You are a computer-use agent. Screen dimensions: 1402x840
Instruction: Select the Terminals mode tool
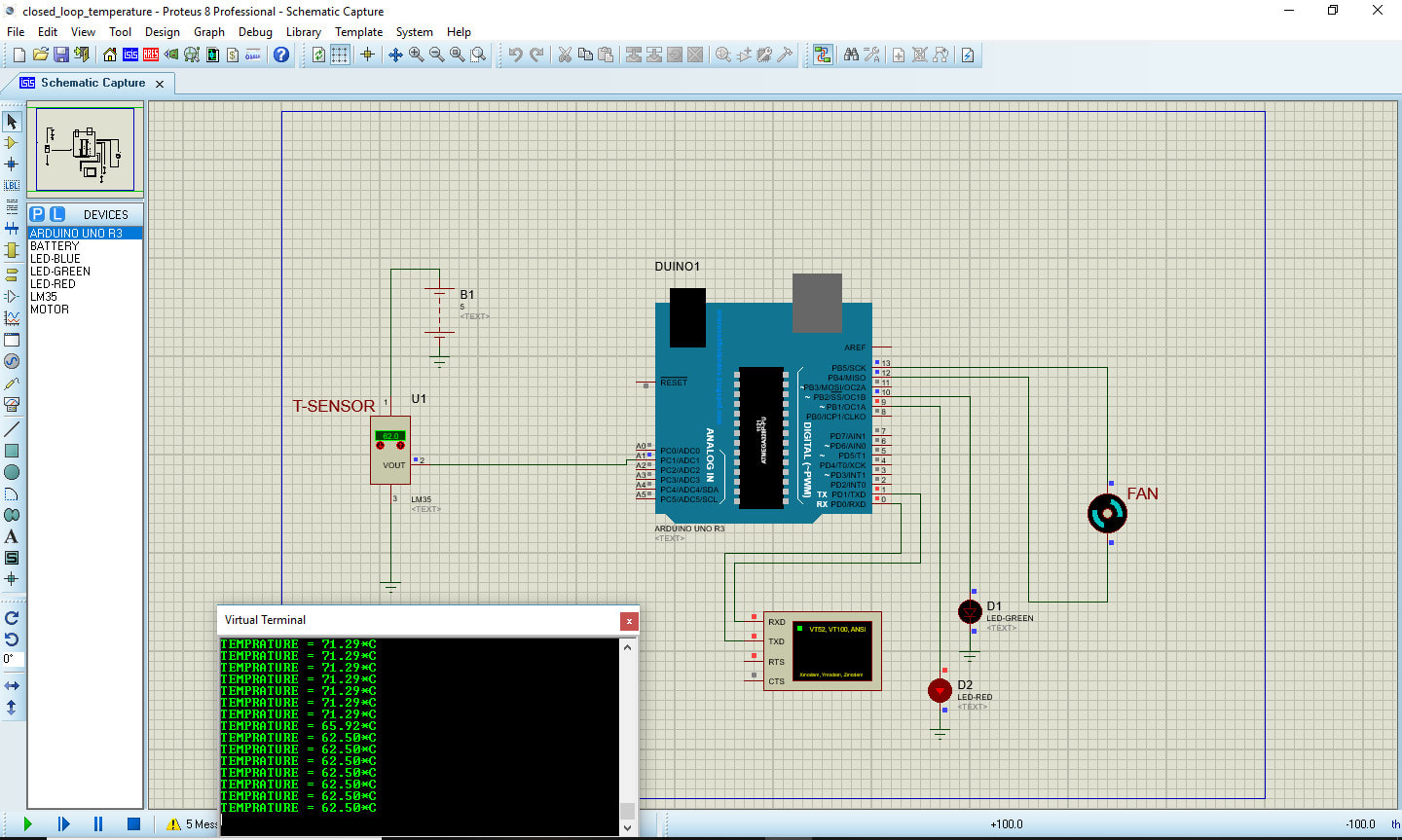[12, 274]
